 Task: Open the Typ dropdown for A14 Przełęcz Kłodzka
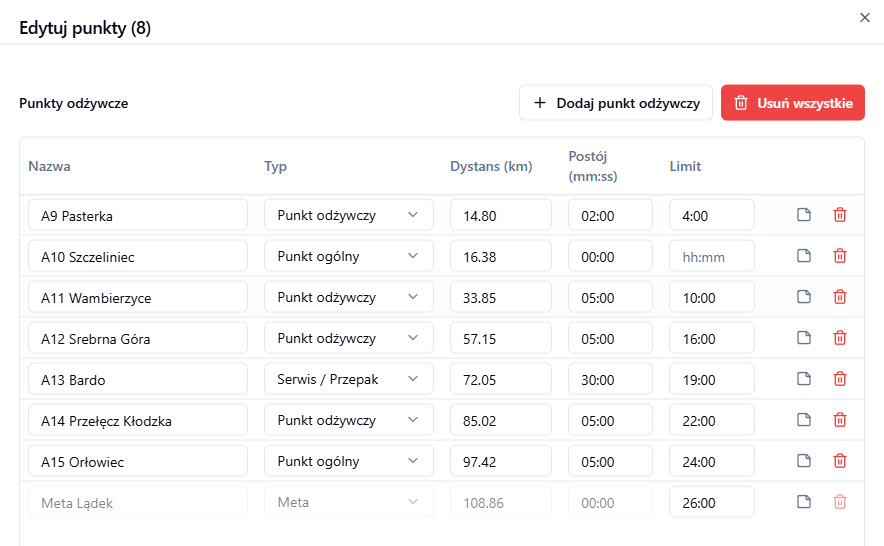point(348,420)
